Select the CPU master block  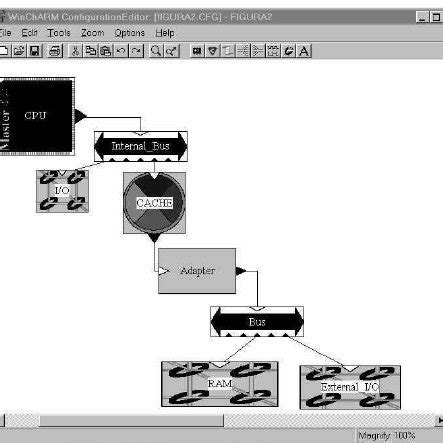pos(37,116)
